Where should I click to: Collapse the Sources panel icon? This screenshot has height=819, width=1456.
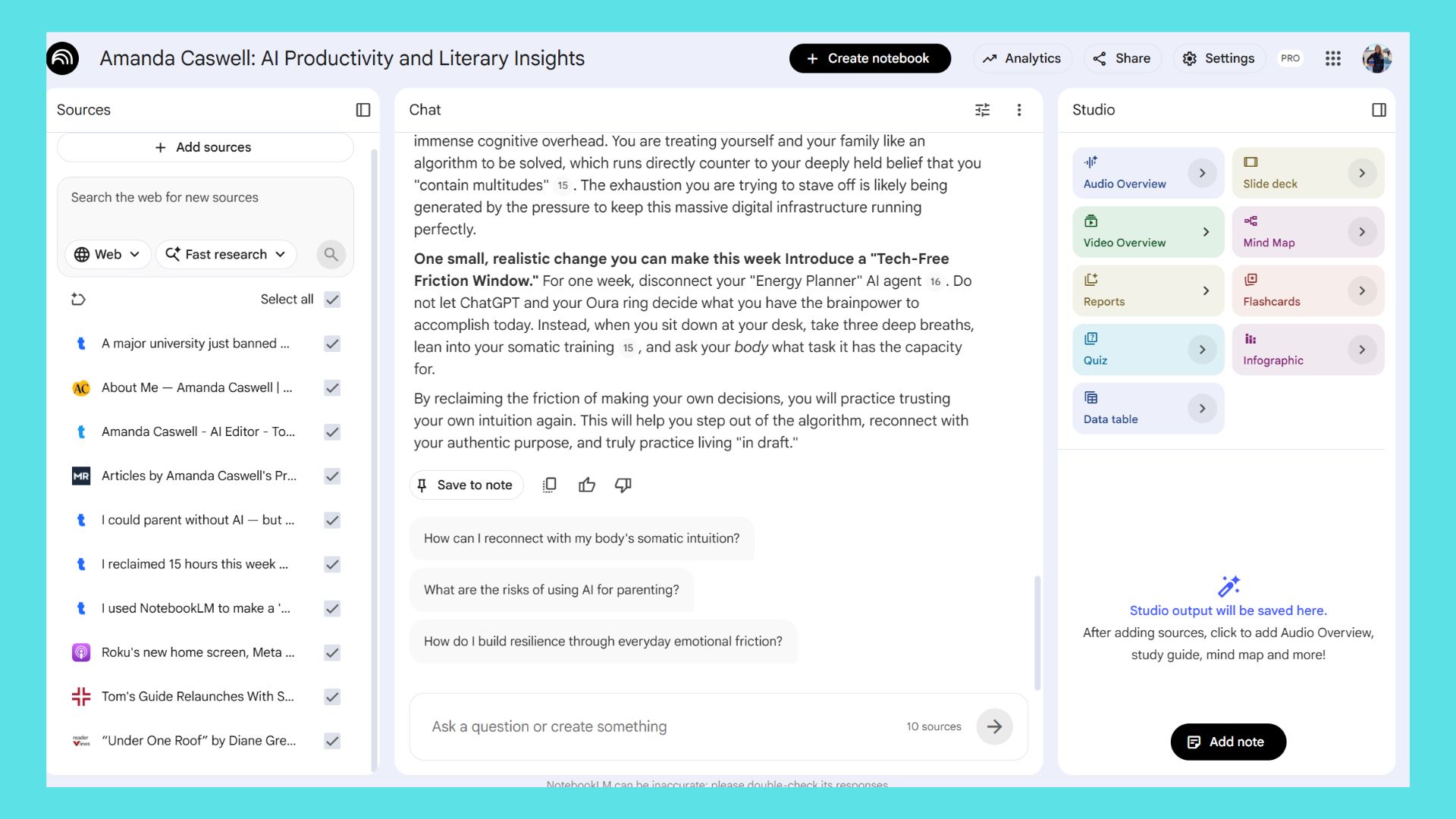363,110
